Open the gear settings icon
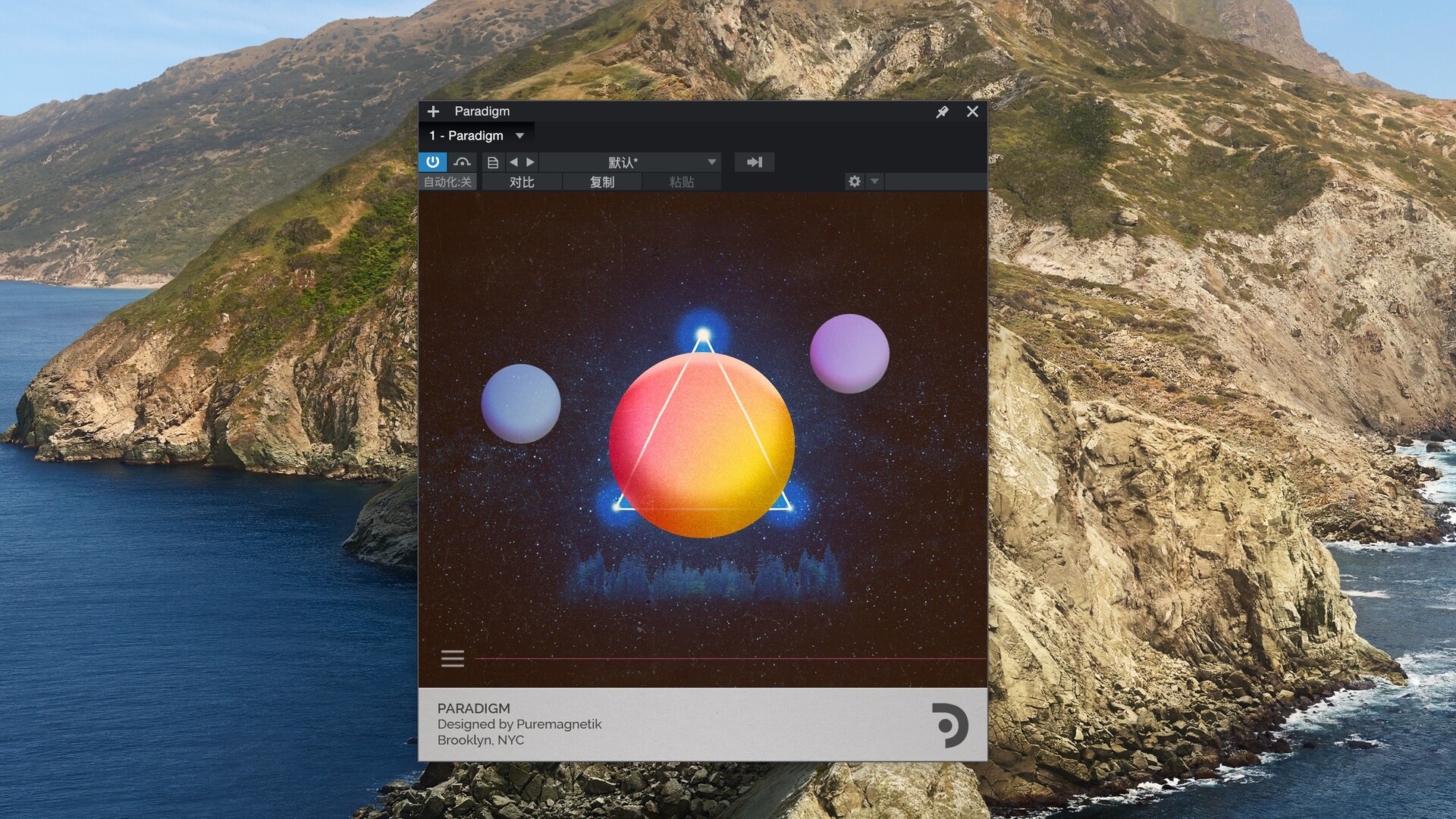Image resolution: width=1456 pixels, height=819 pixels. (x=855, y=181)
